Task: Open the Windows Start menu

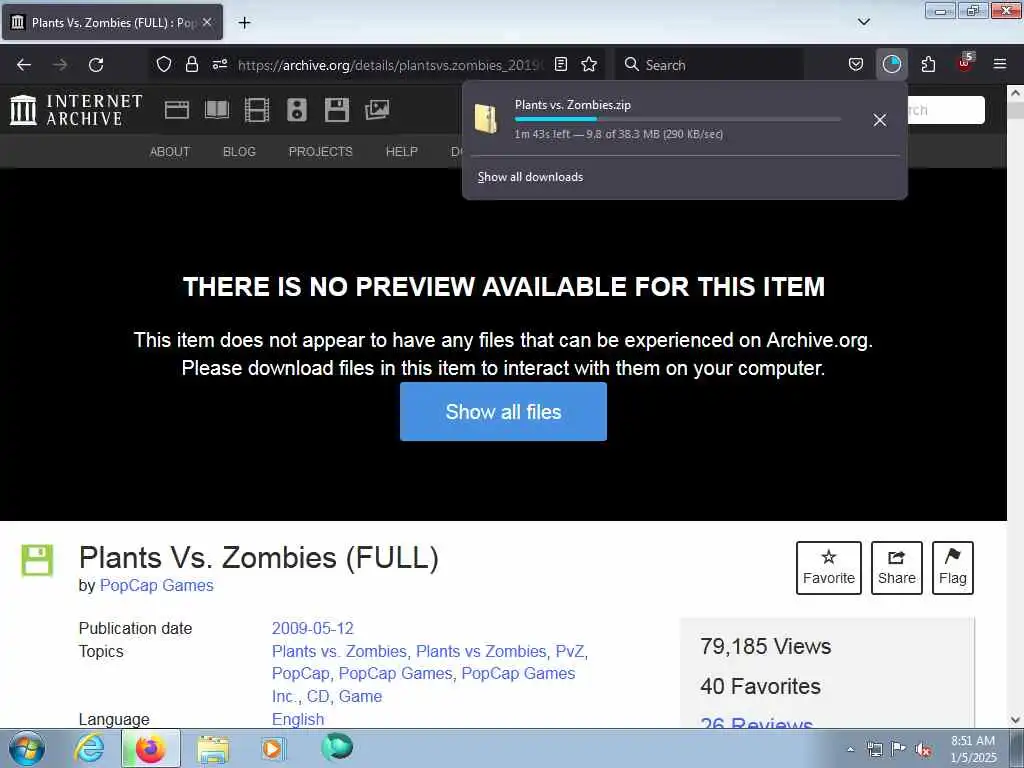Action: tap(26, 748)
